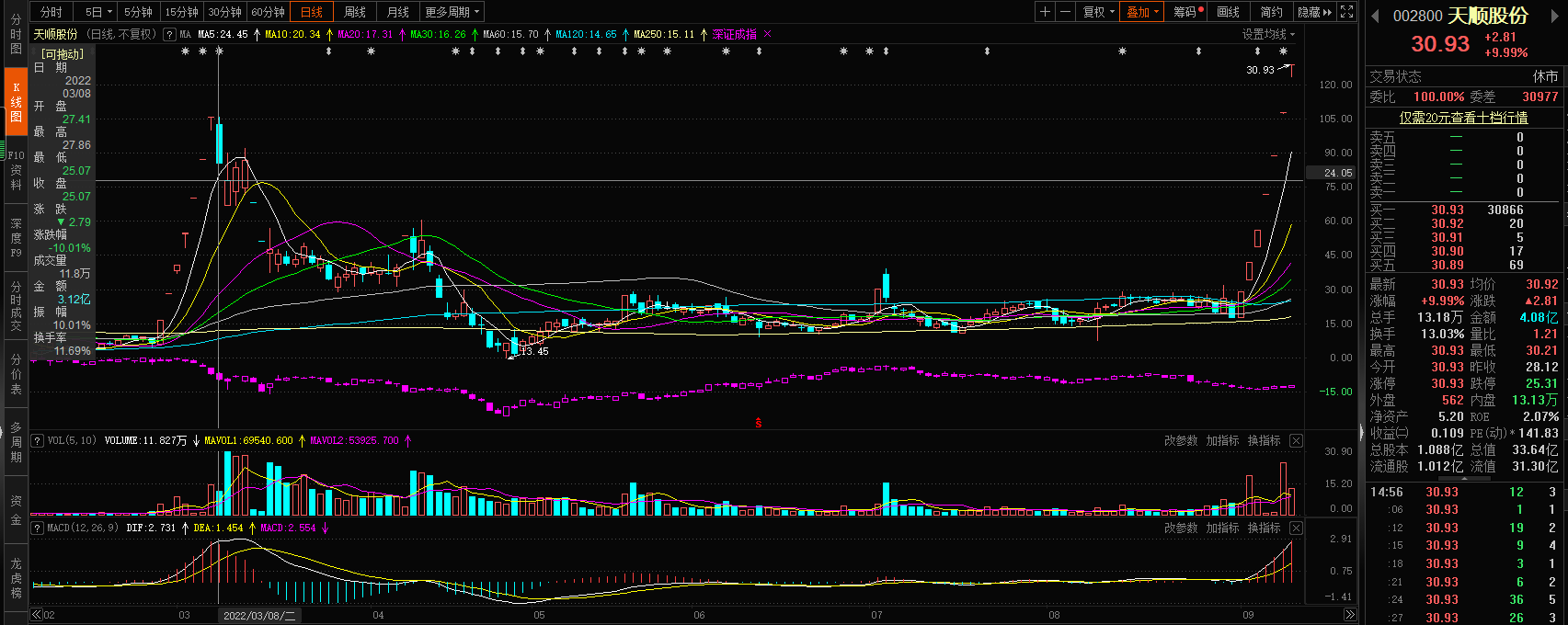Switch to 周线 weekly chart tab
The image size is (1568, 625).
tap(355, 12)
